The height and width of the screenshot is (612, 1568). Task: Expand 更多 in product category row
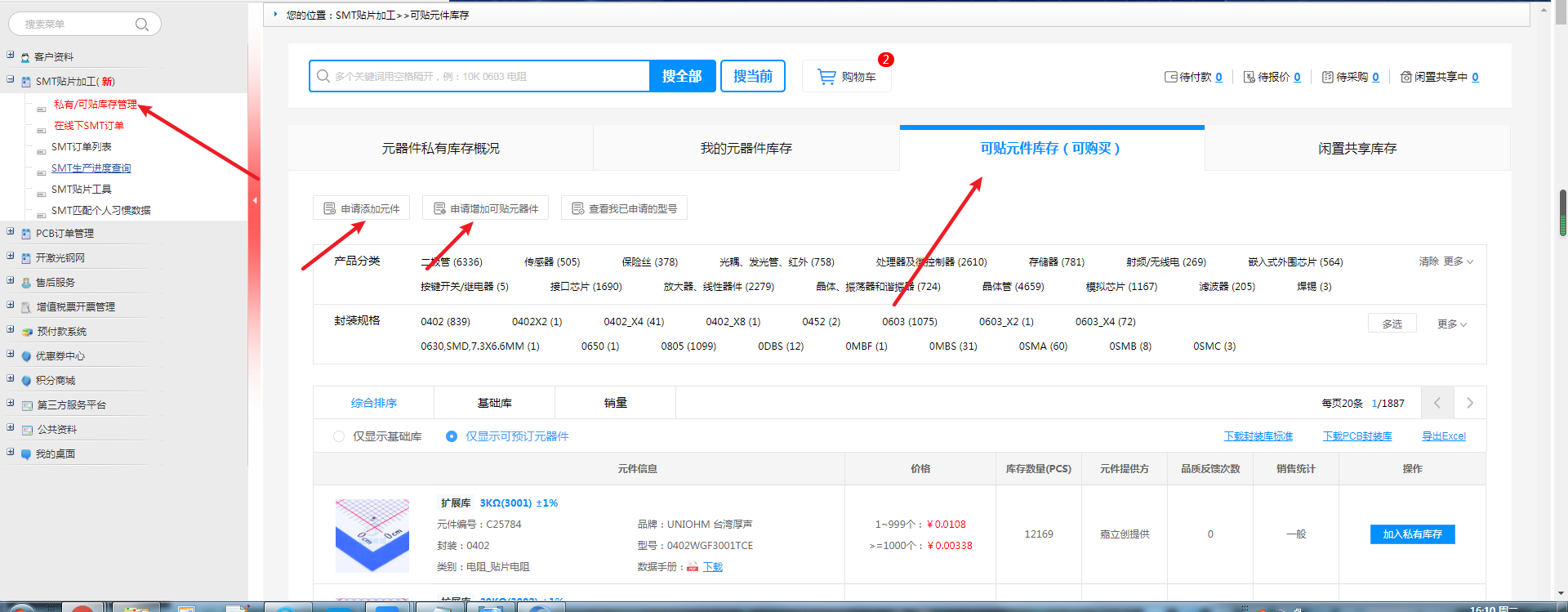(x=1458, y=261)
